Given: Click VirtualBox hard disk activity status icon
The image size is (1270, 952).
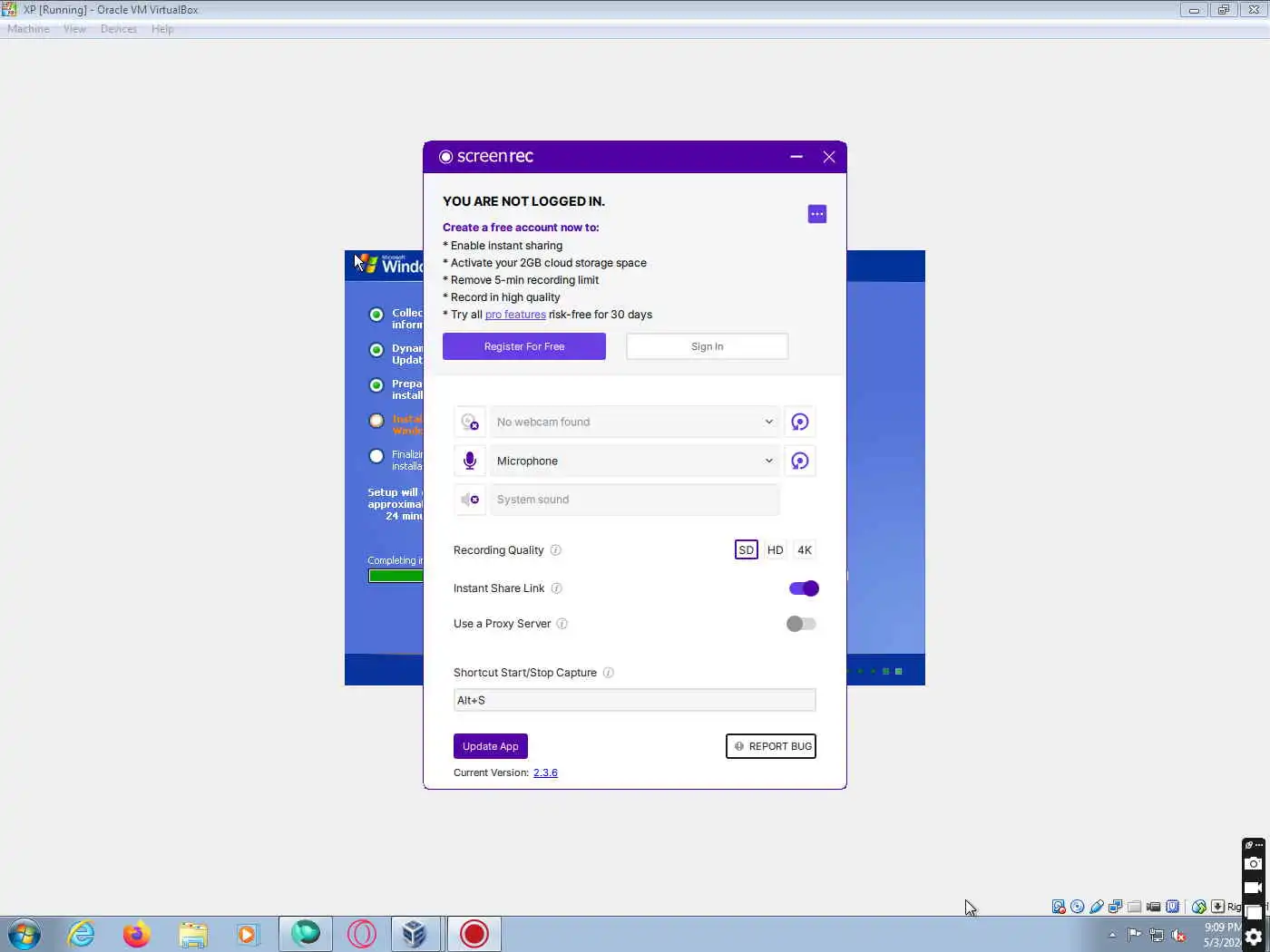Looking at the screenshot, I should (x=1059, y=907).
